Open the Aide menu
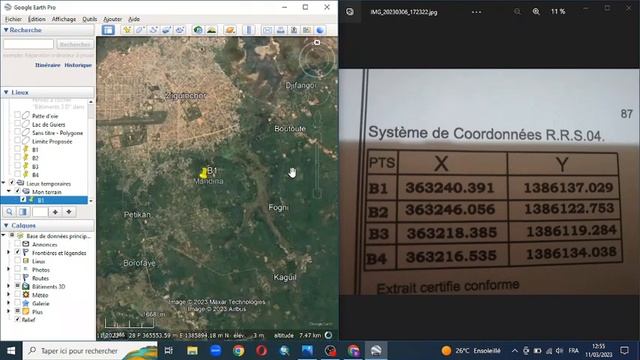Image resolution: width=640 pixels, height=360 pixels. click(134, 19)
